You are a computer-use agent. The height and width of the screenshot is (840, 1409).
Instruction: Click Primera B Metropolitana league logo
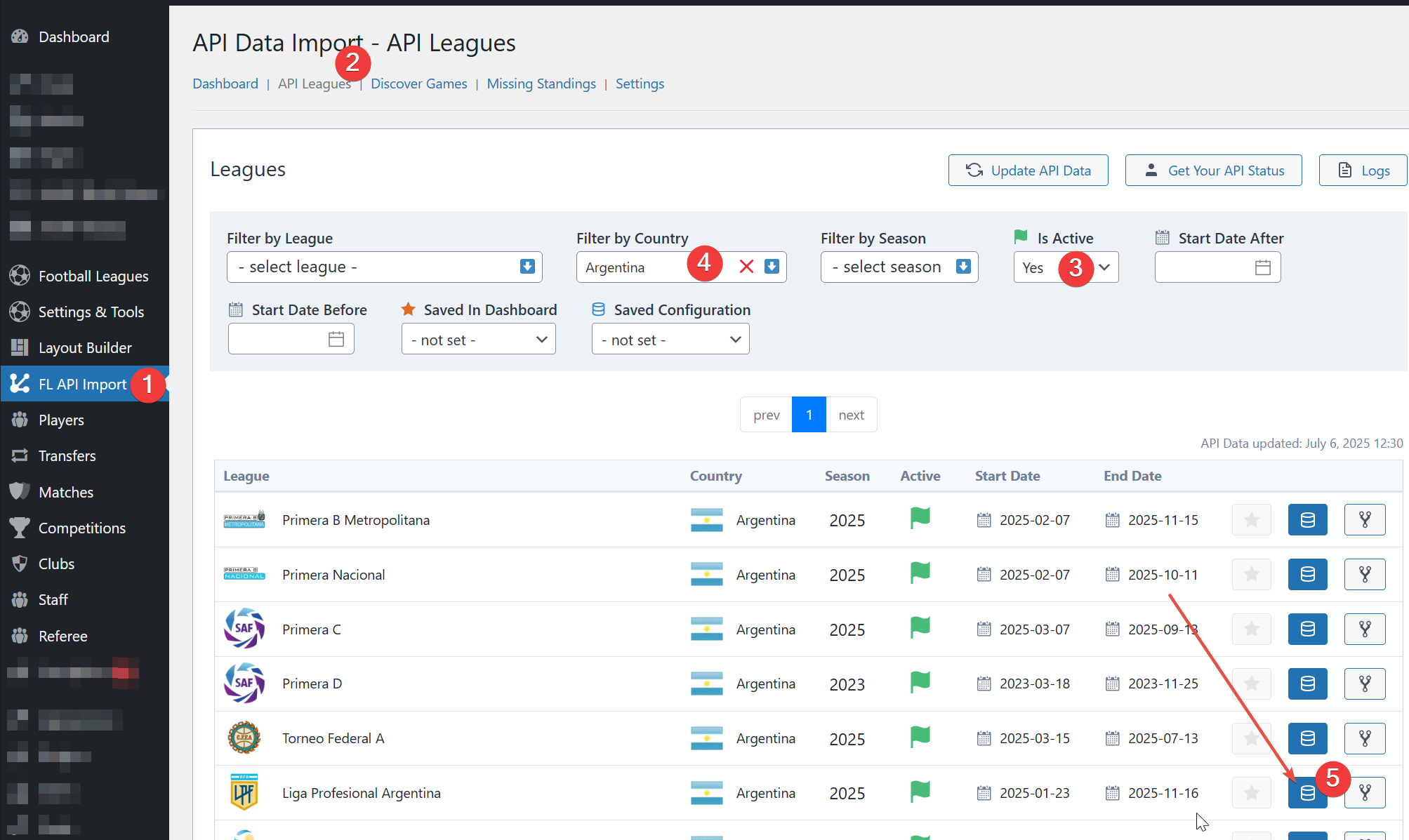click(x=244, y=520)
